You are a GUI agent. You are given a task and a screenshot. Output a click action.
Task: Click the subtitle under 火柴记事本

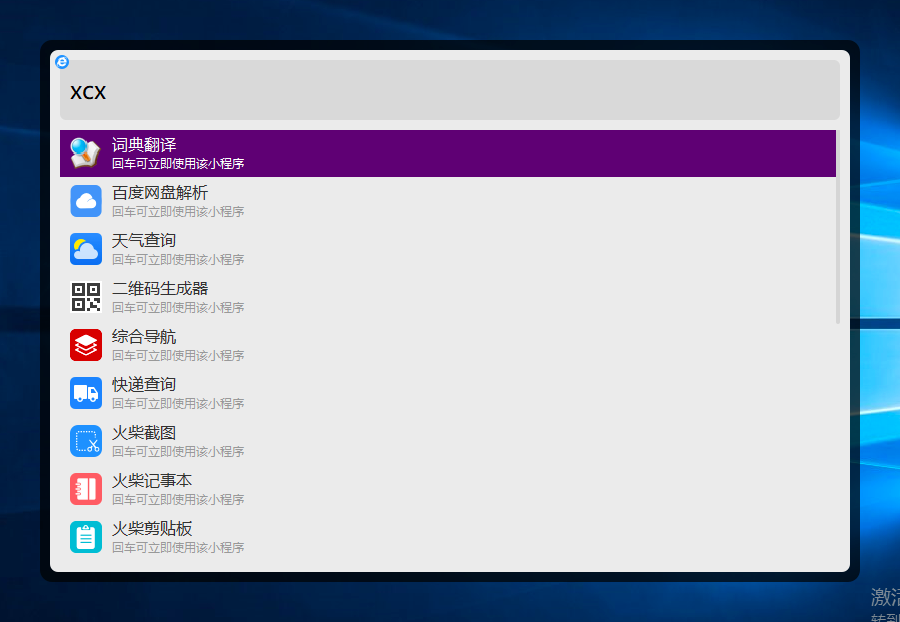(x=178, y=500)
